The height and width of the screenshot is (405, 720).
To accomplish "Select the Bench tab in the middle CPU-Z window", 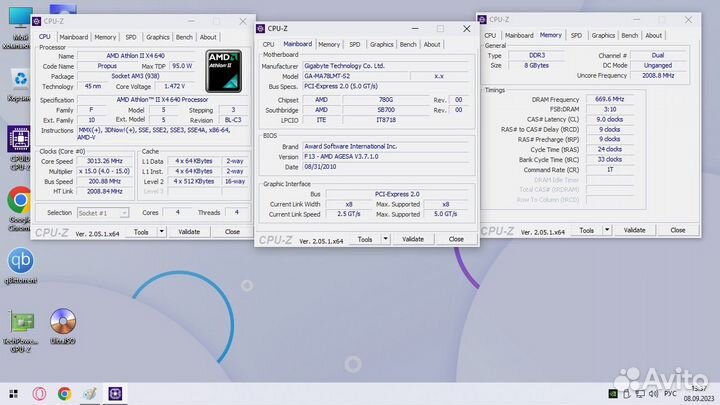I will [x=408, y=45].
